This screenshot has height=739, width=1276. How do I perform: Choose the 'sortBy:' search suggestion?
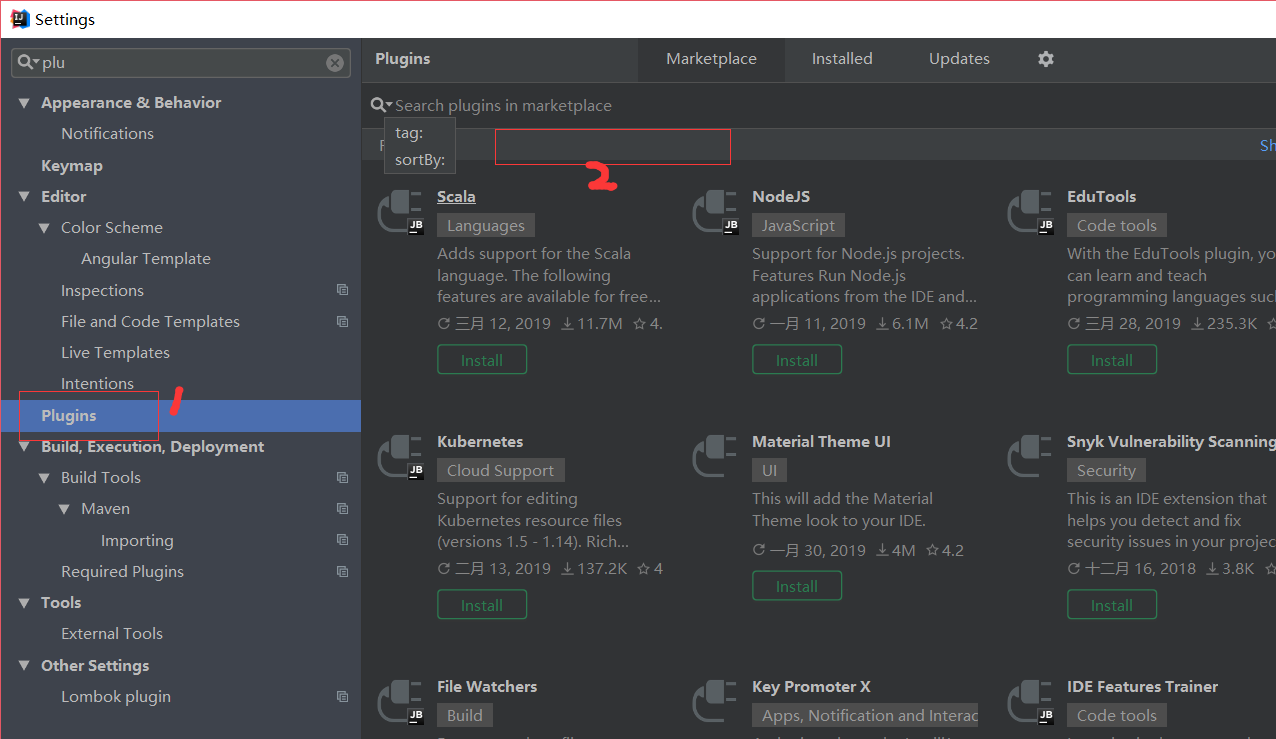[x=420, y=159]
